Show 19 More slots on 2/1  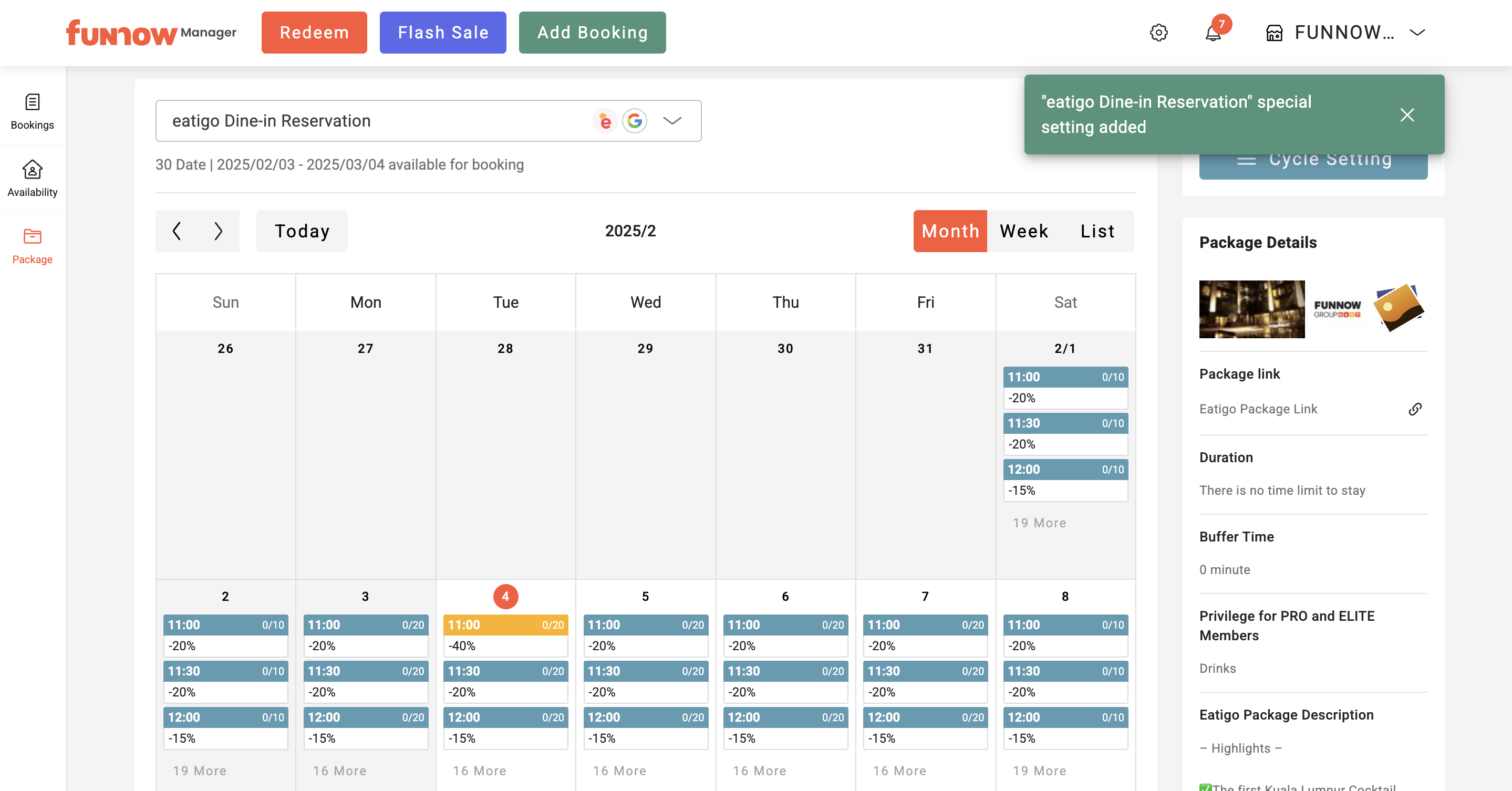tap(1039, 523)
